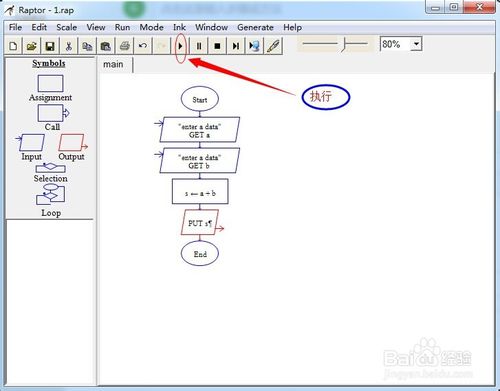This screenshot has width=500, height=391.
Task: Toggle the ink pen tool
Action: (x=273, y=46)
